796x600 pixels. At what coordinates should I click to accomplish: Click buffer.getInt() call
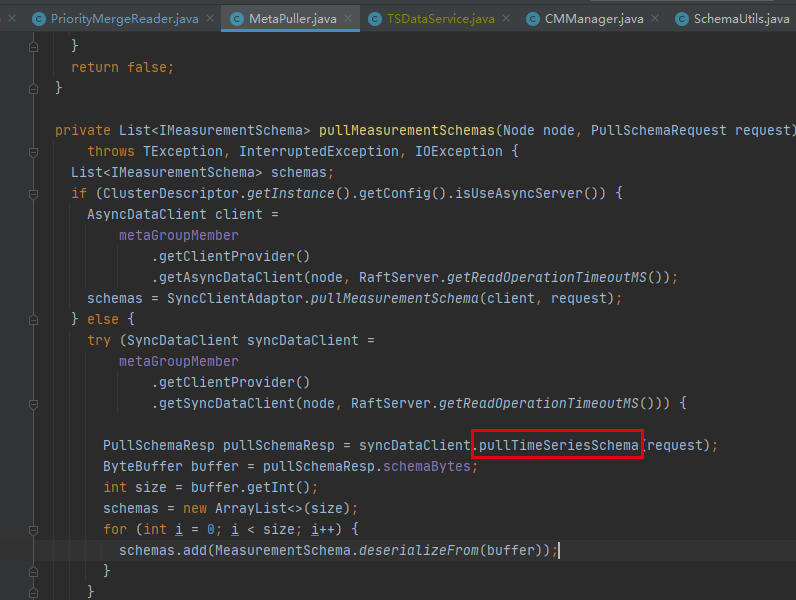tap(250, 487)
